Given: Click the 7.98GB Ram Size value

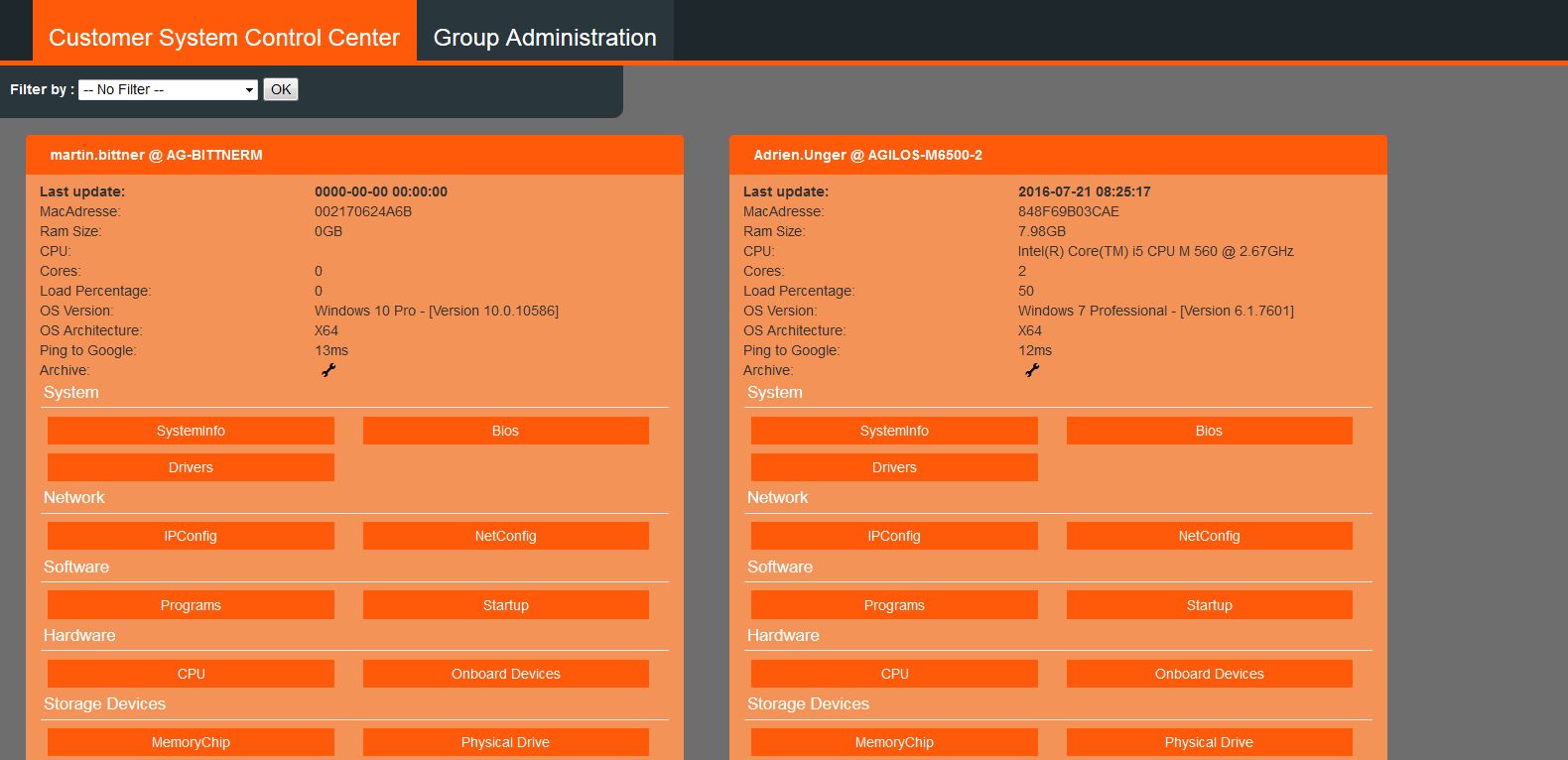Looking at the screenshot, I should (1042, 231).
